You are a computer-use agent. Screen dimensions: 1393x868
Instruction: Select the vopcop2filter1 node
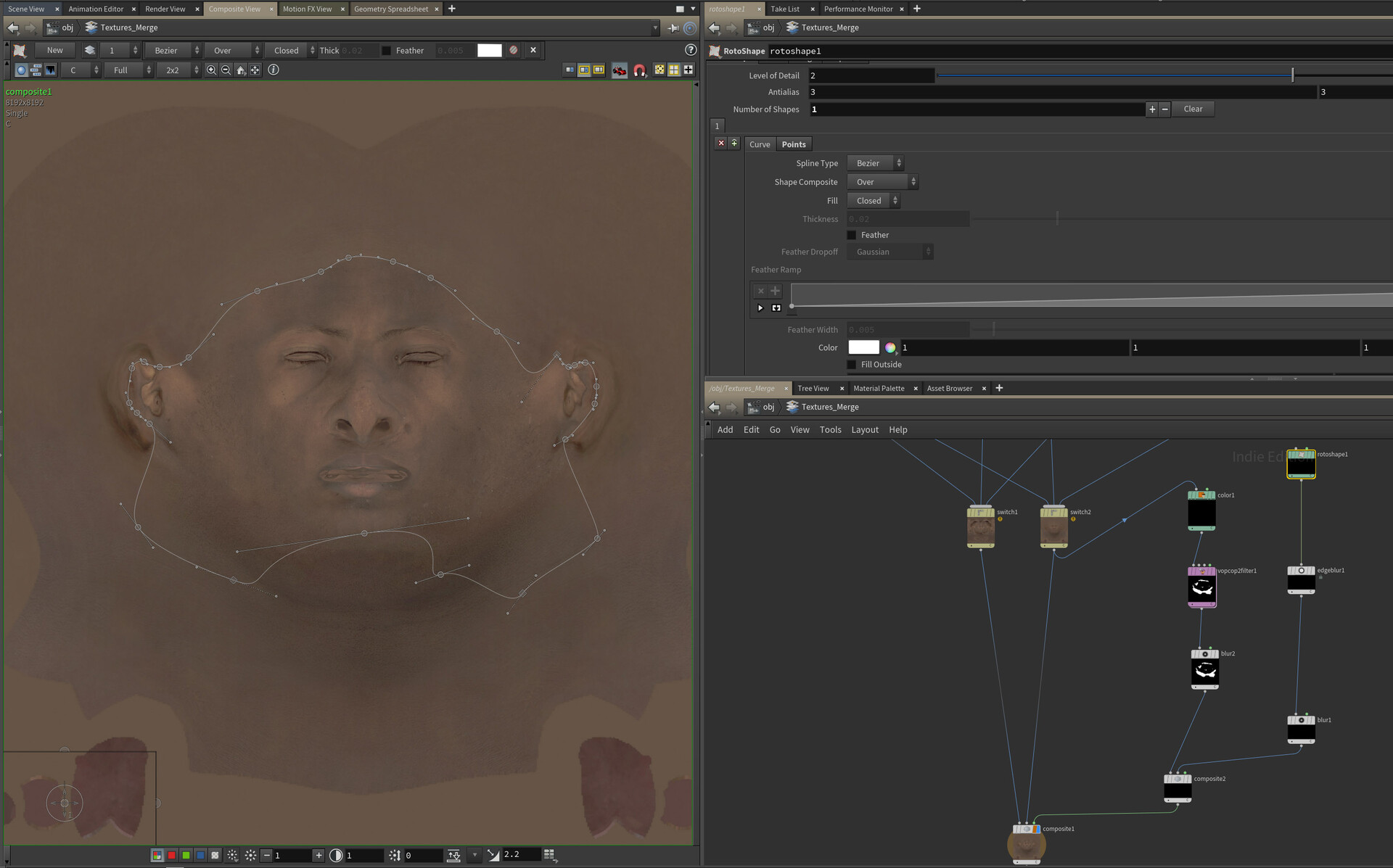coord(1201,588)
